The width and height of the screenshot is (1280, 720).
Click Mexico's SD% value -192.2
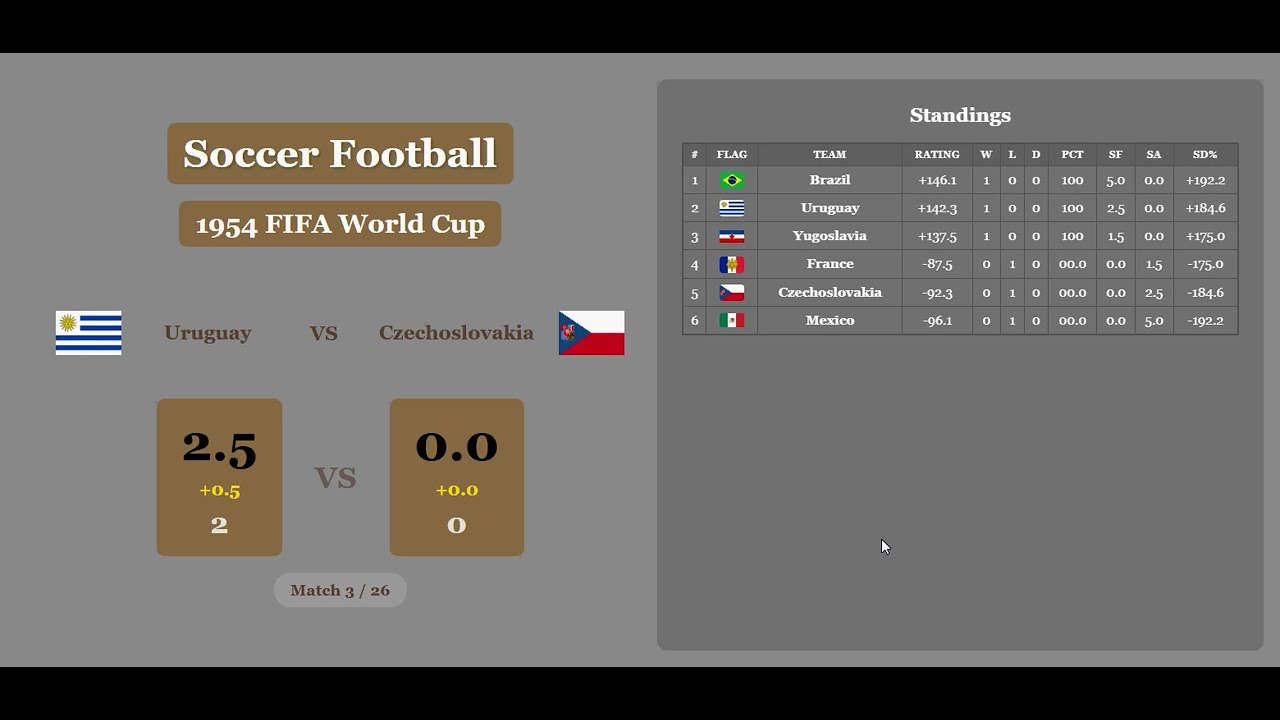[1205, 321]
